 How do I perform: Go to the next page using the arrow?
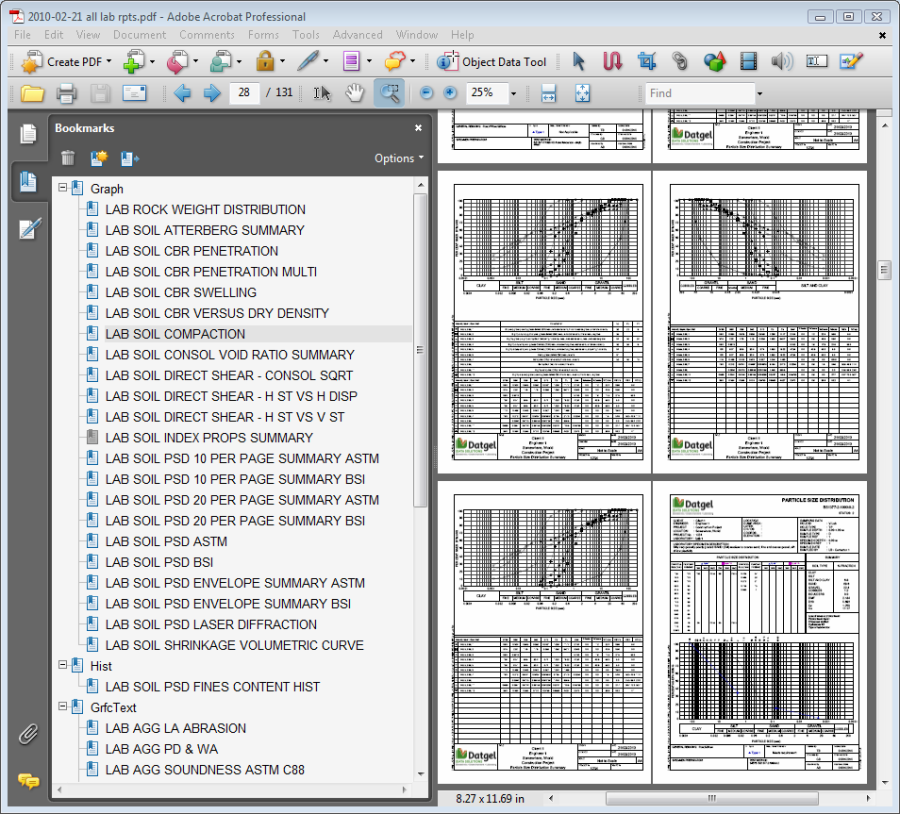pyautogui.click(x=212, y=93)
